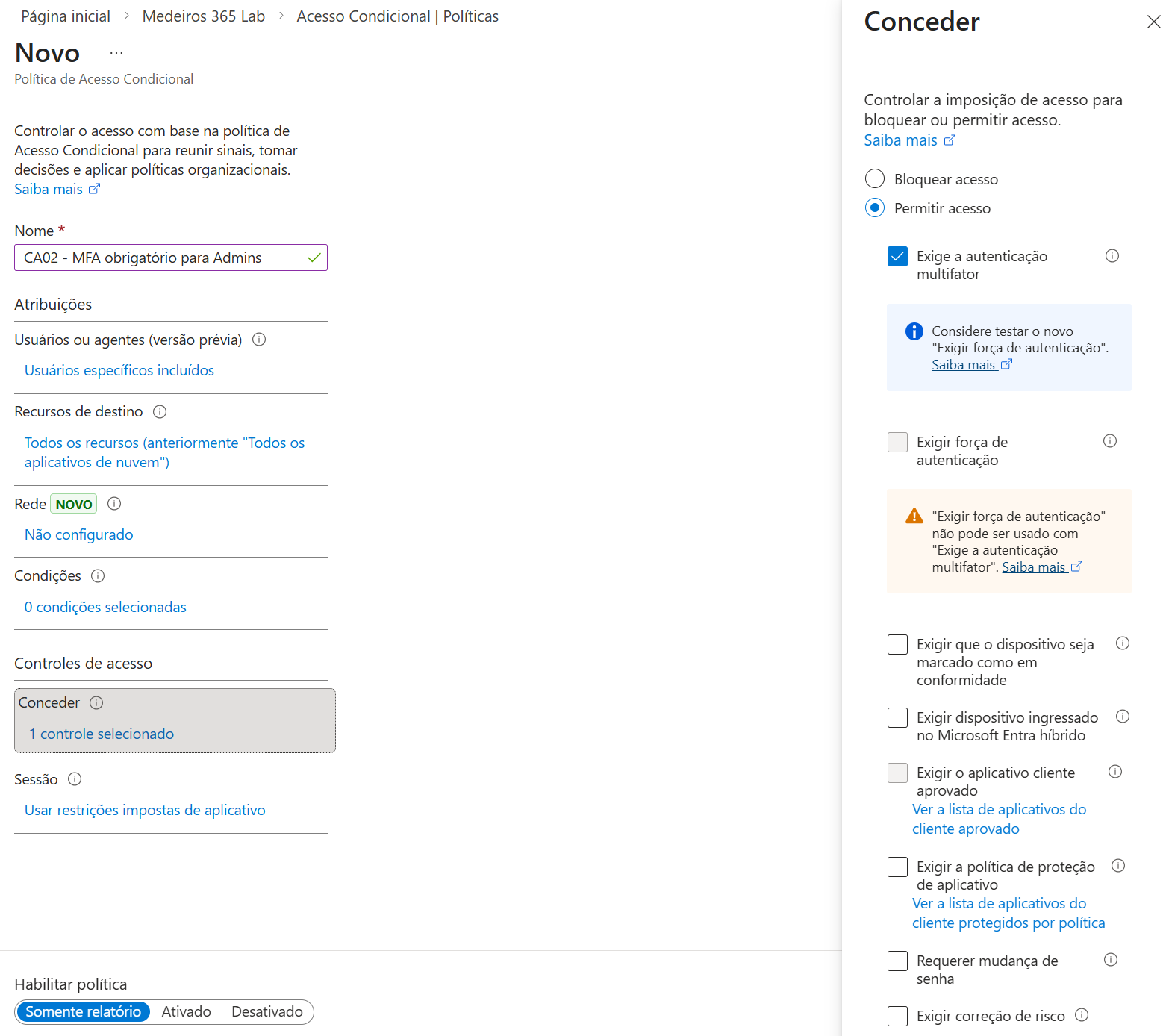The height and width of the screenshot is (1036, 1166).
Task: Open 0 condições selecionadas settings
Action: [x=105, y=608]
